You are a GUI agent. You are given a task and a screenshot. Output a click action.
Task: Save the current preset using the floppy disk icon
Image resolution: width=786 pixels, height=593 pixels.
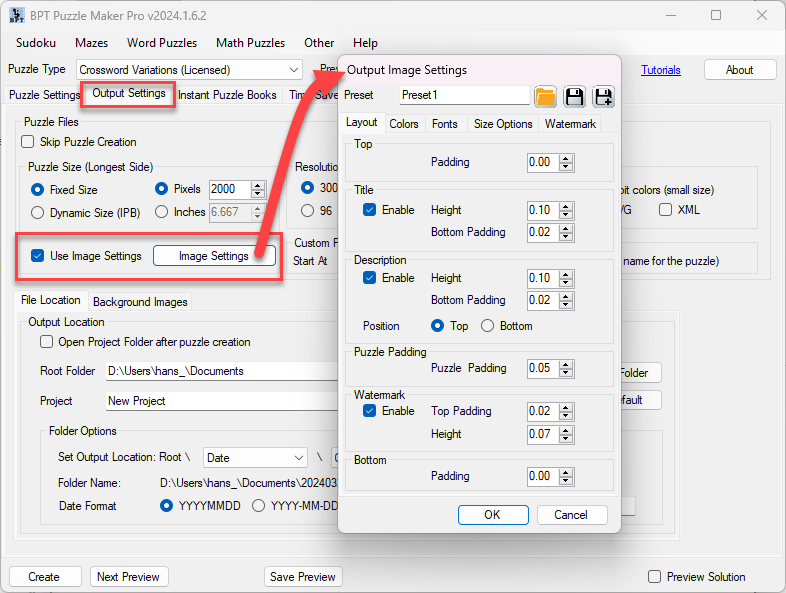574,96
